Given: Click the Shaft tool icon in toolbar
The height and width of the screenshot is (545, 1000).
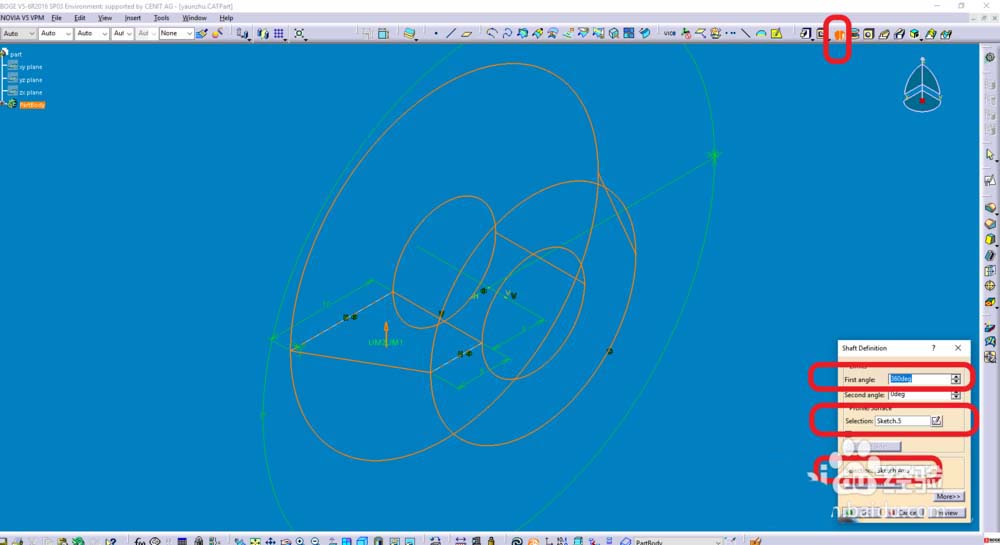Looking at the screenshot, I should 839,34.
